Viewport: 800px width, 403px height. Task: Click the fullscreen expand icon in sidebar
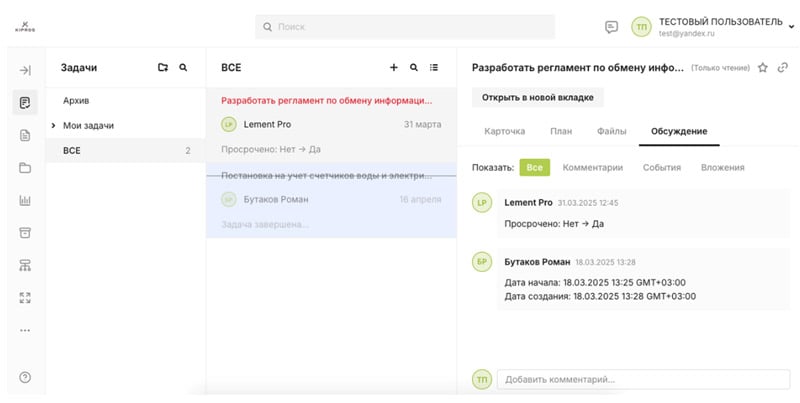[x=25, y=298]
